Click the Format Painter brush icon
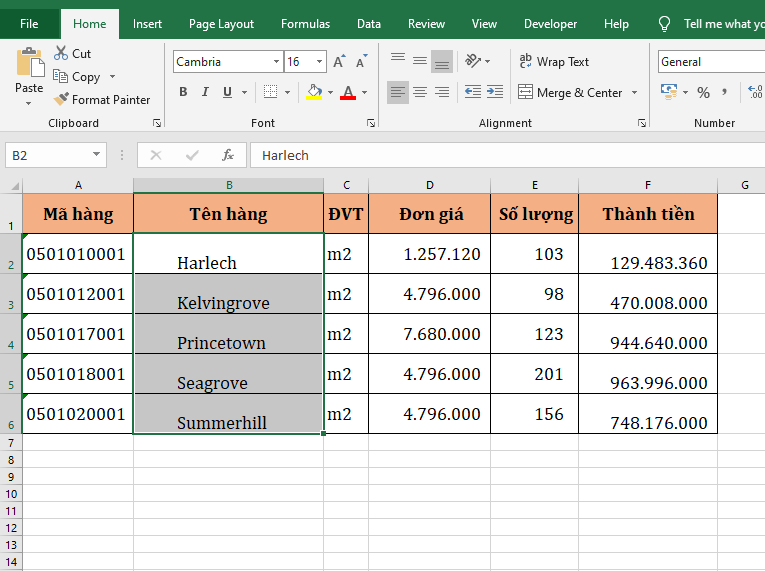The width and height of the screenshot is (765, 571). click(x=61, y=100)
